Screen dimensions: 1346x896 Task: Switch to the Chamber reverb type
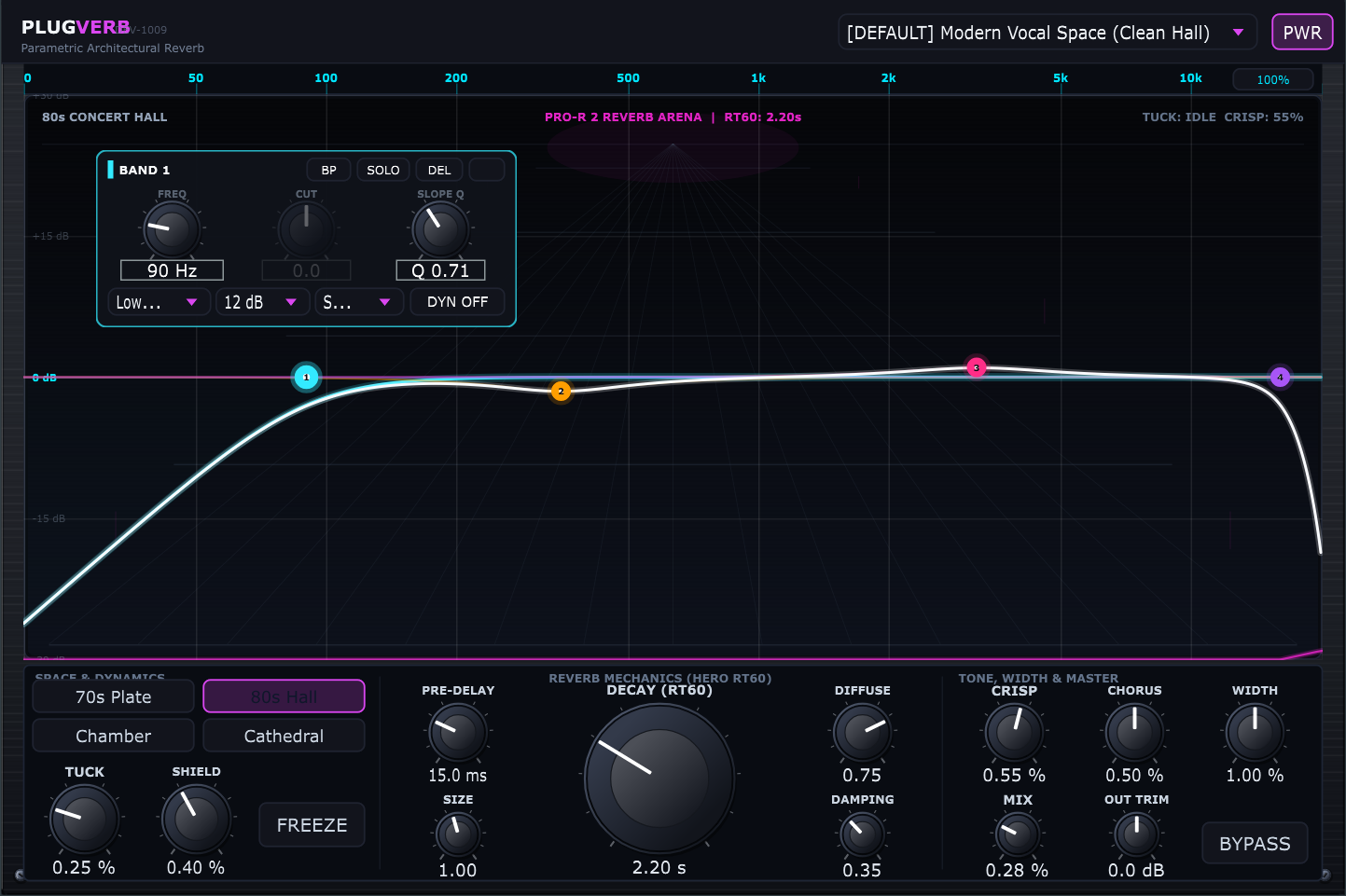[x=113, y=736]
